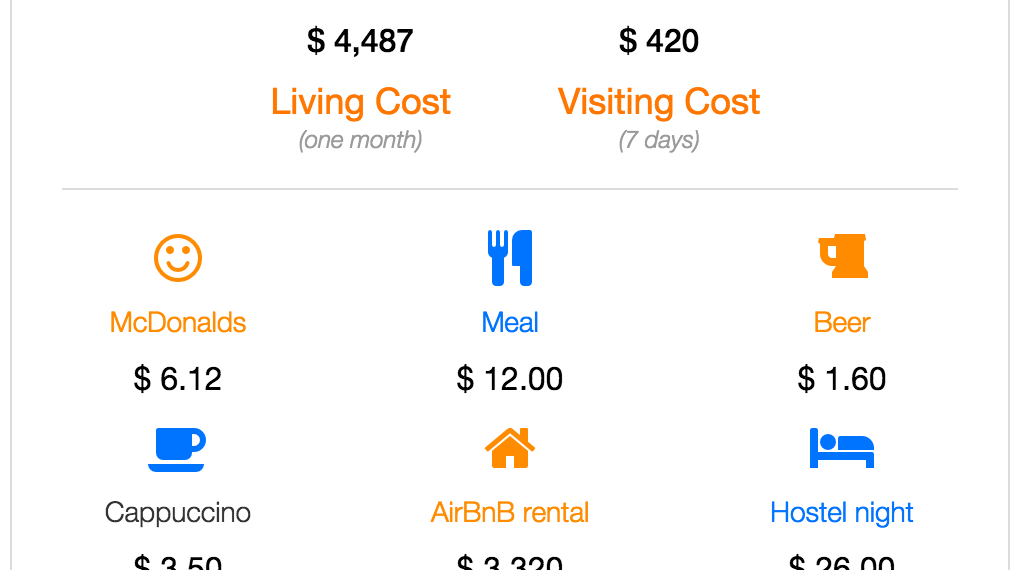The image size is (1026, 570).
Task: Open the Living Cost heading link
Action: click(x=361, y=102)
